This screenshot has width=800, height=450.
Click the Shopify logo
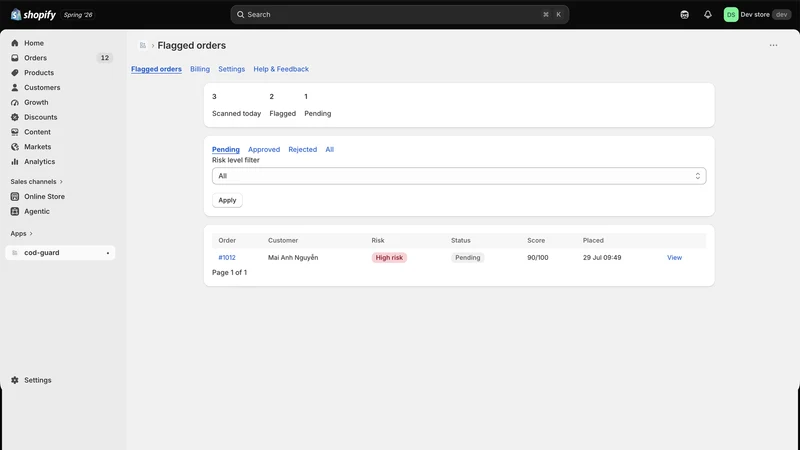click(x=33, y=15)
